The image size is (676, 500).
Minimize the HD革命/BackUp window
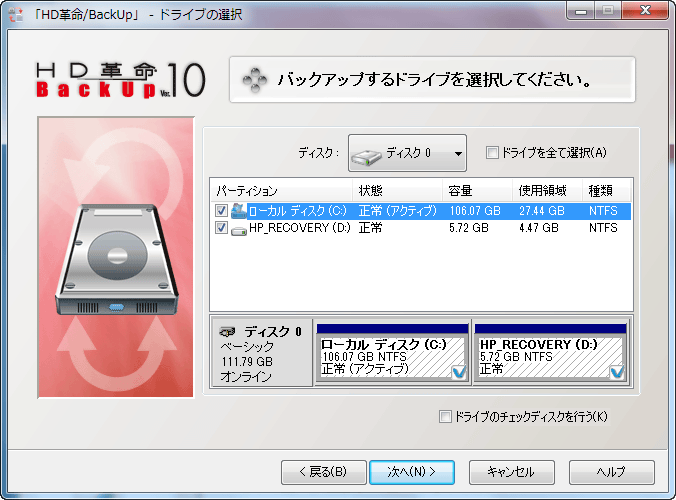point(581,10)
